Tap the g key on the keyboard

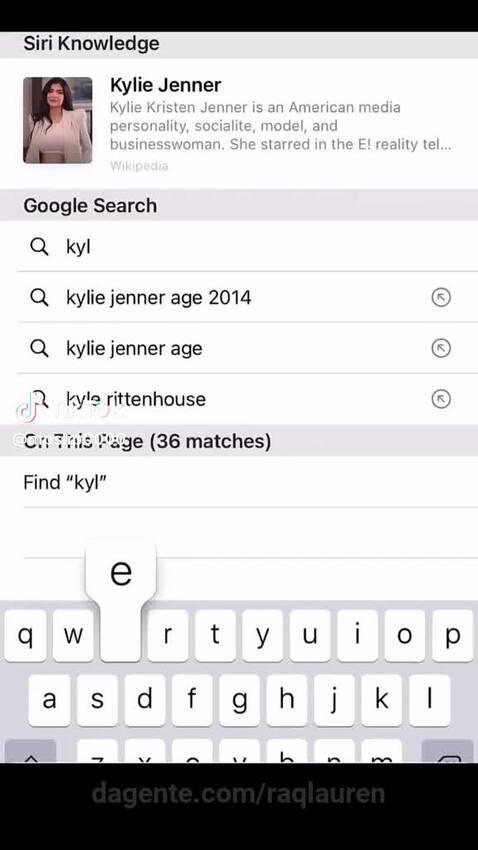(238, 700)
